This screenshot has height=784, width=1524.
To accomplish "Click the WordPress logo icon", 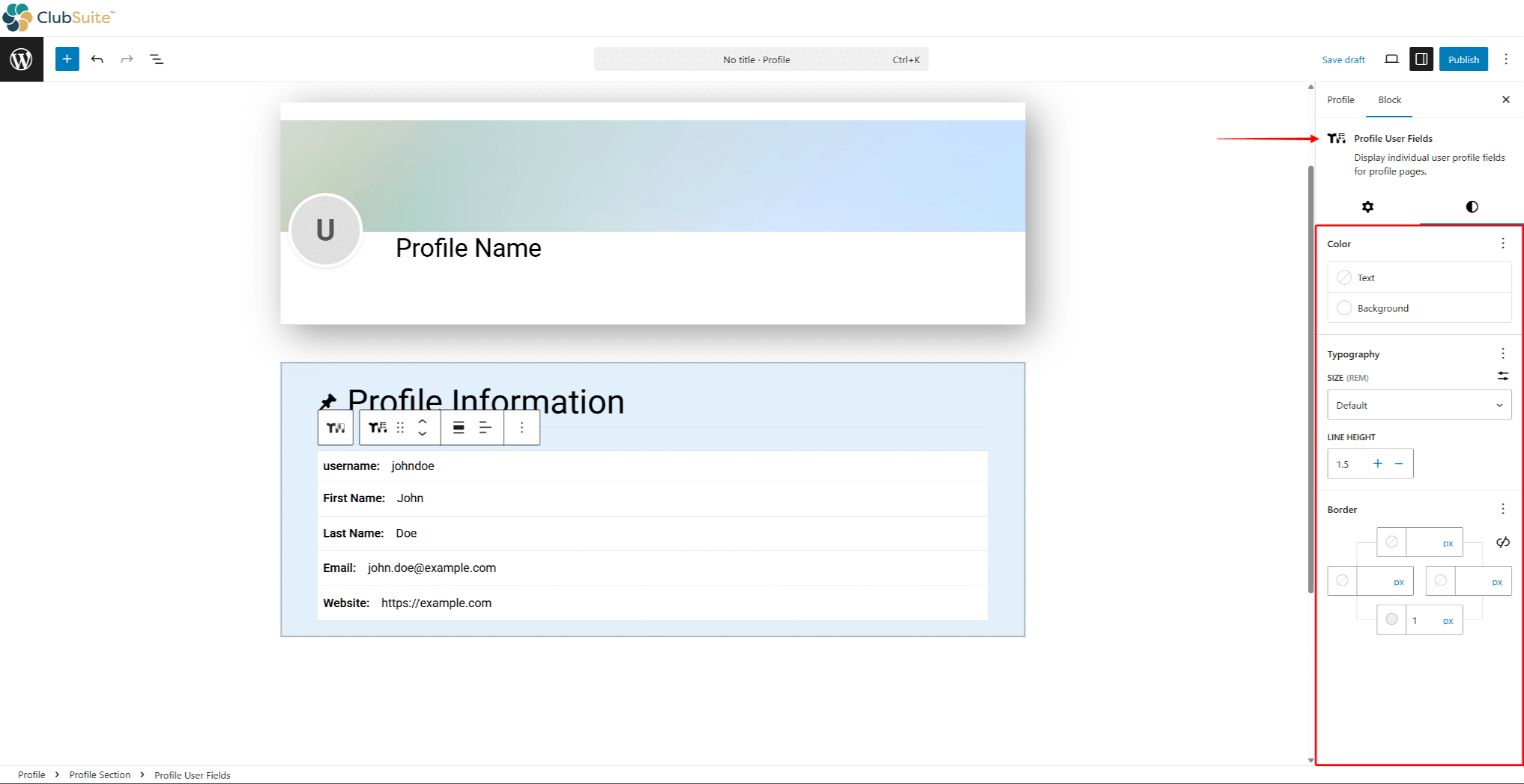I will pos(21,59).
